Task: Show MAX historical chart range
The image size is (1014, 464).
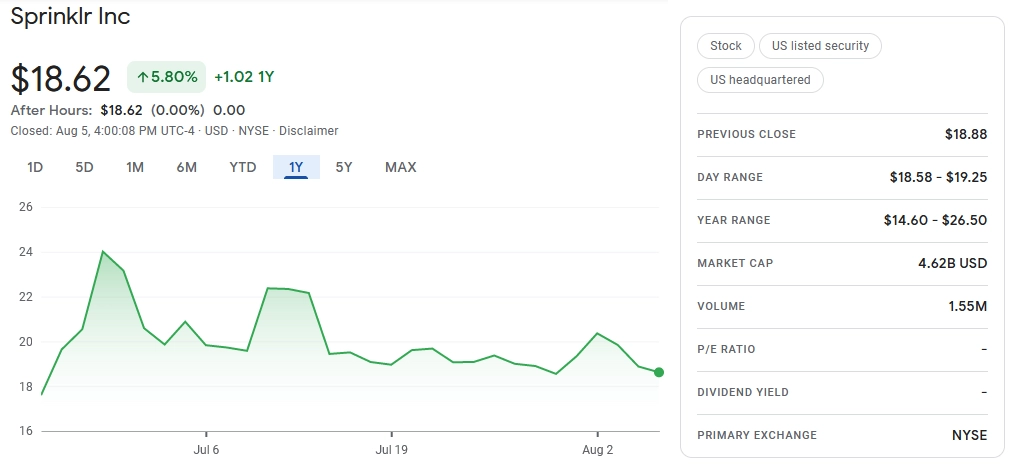Action: [x=400, y=167]
